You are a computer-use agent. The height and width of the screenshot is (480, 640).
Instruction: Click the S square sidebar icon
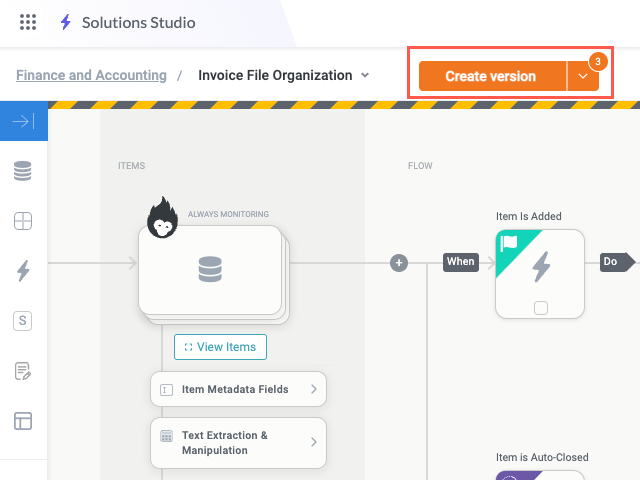23,321
